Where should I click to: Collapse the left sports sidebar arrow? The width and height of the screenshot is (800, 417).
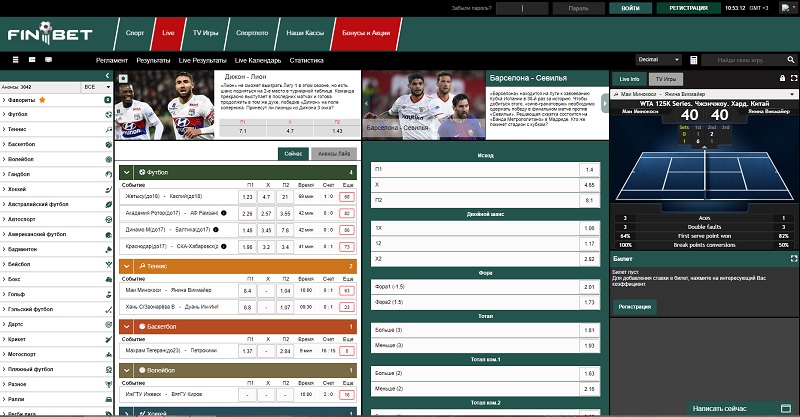point(107,76)
